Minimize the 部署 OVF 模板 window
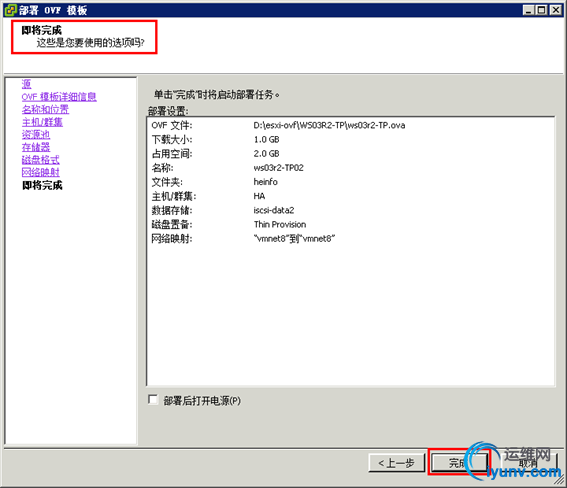Viewport: 567px width, 488px height. click(529, 10)
